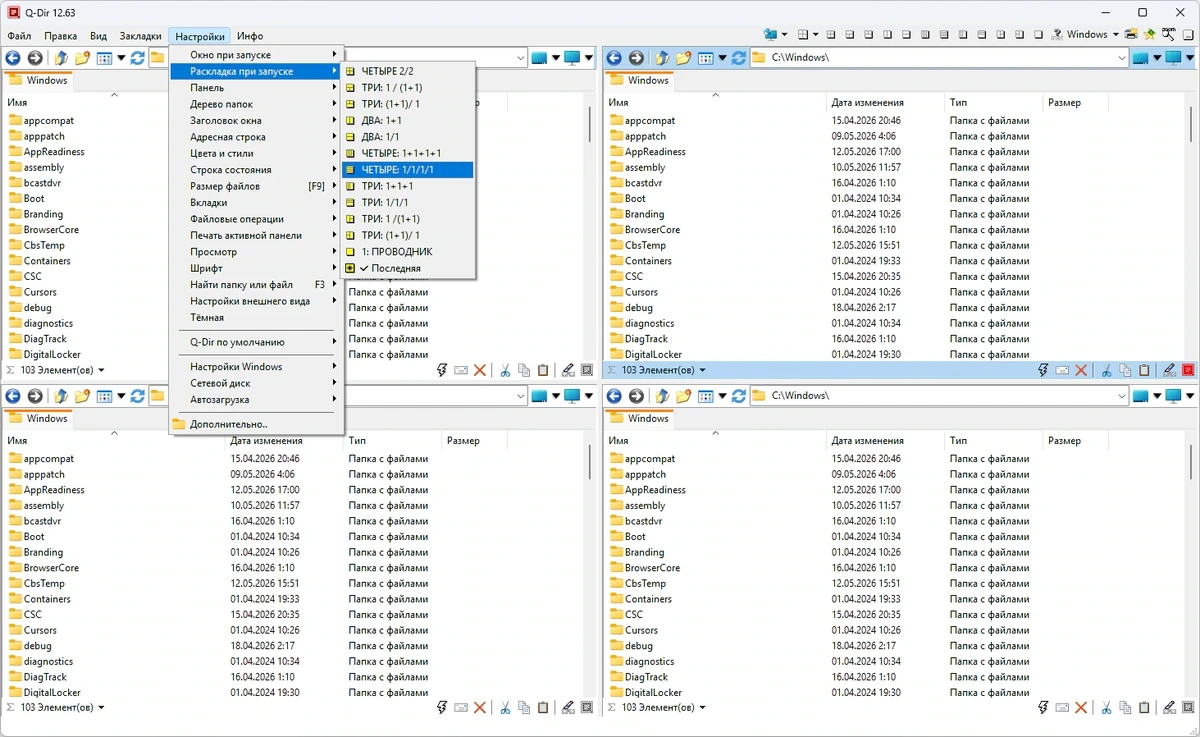Paste using clipboard icon in top-right status bar
This screenshot has height=737, width=1200.
click(1144, 370)
